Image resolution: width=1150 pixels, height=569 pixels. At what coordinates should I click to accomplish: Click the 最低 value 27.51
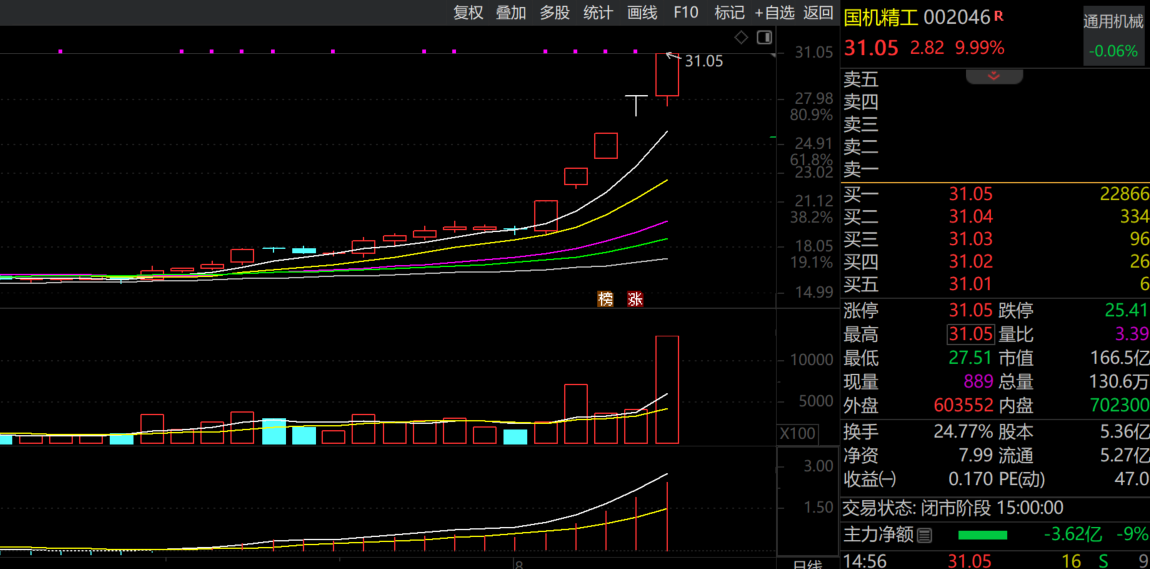(x=970, y=359)
